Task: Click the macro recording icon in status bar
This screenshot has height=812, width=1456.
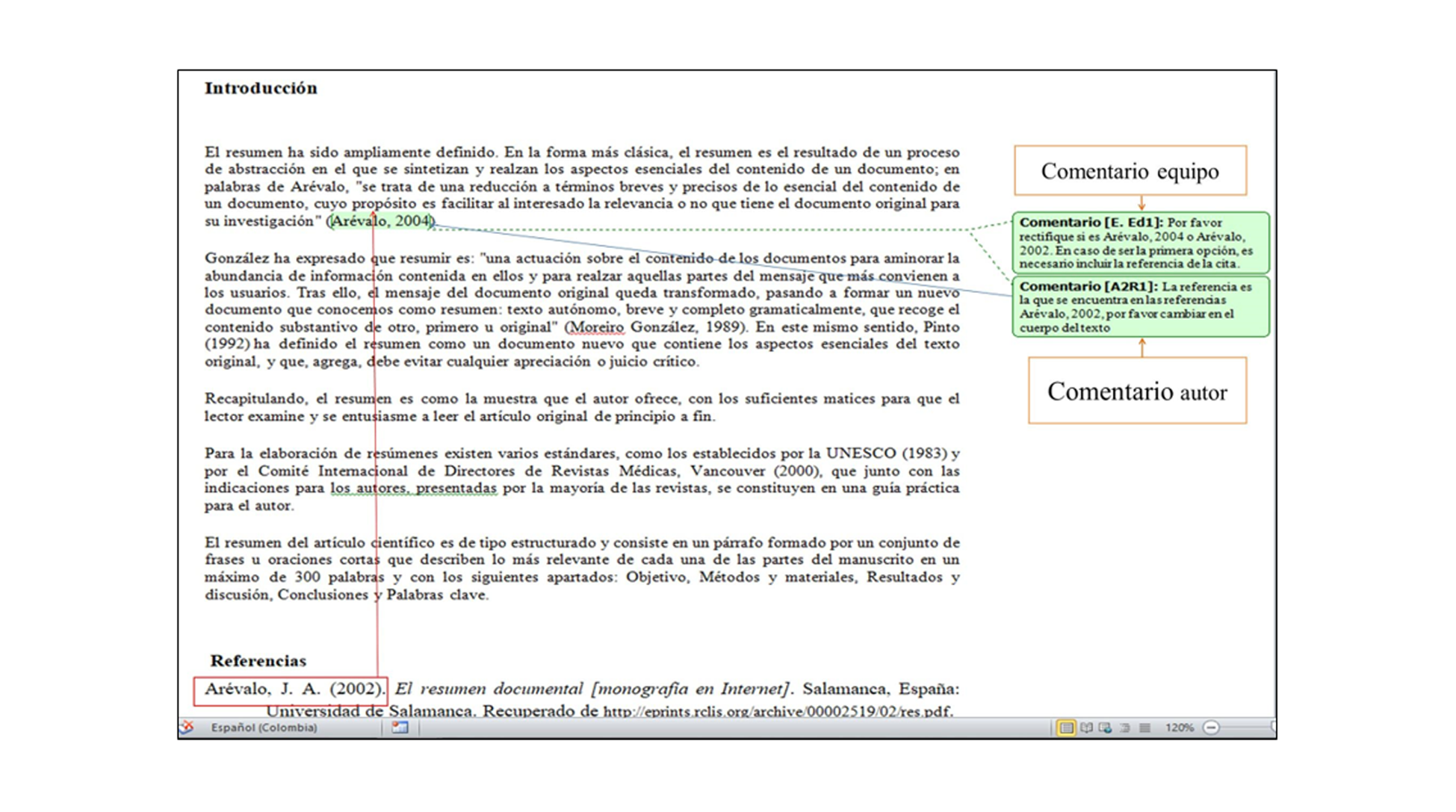Action: point(400,727)
